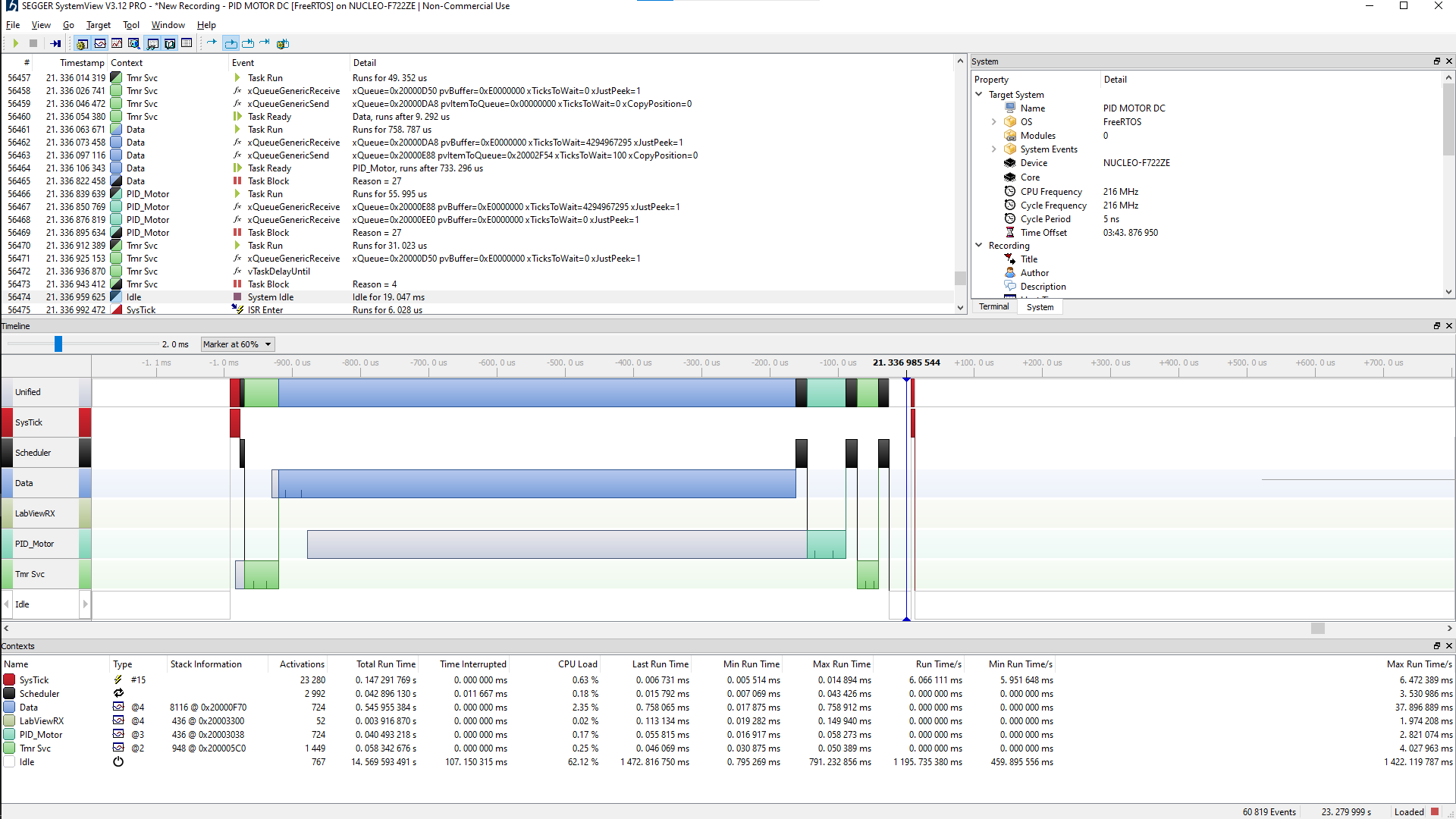The image size is (1456, 819).
Task: Toggle the Contexts panel binoculars icon
Action: (x=152, y=43)
